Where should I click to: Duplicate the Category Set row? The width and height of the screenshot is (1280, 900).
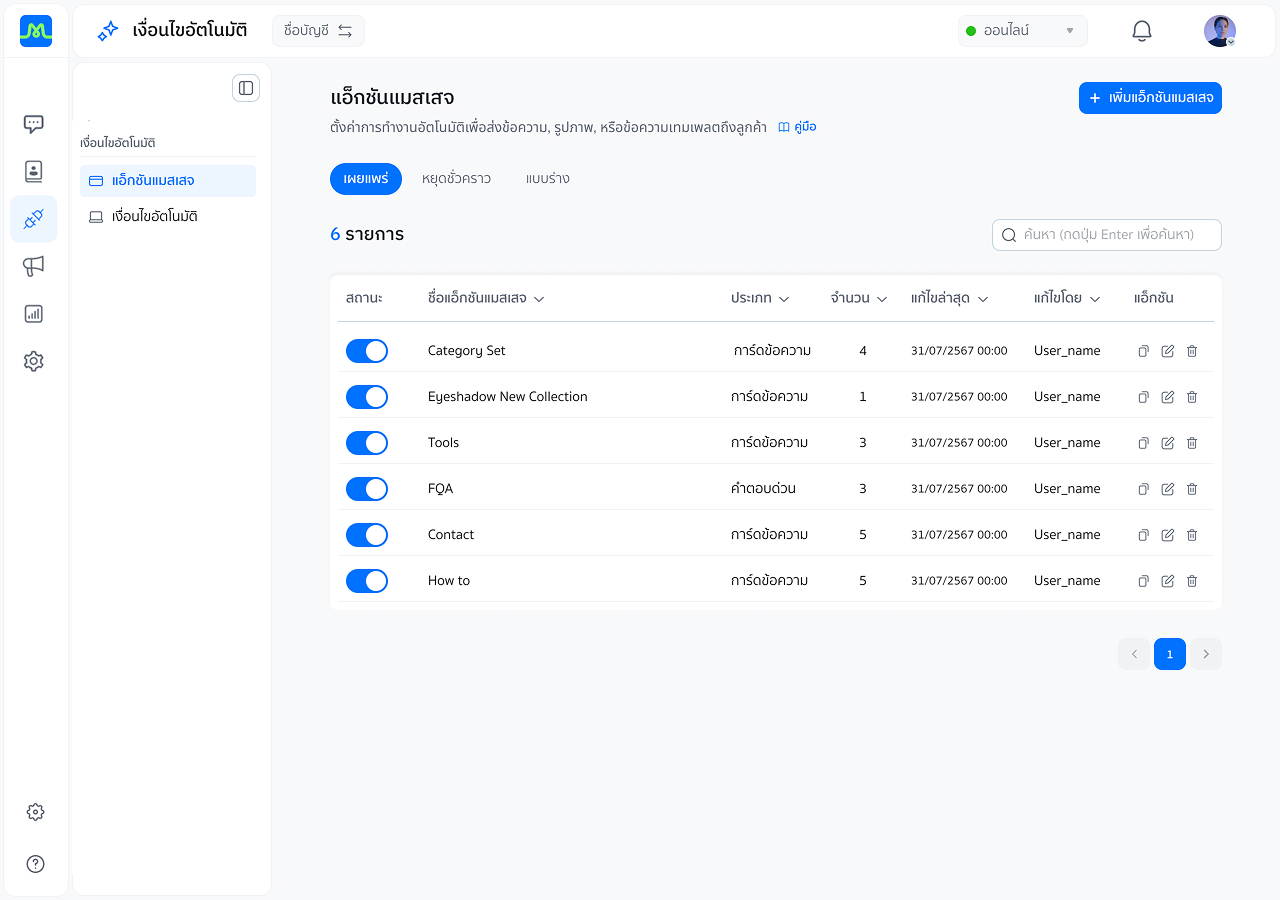1144,351
